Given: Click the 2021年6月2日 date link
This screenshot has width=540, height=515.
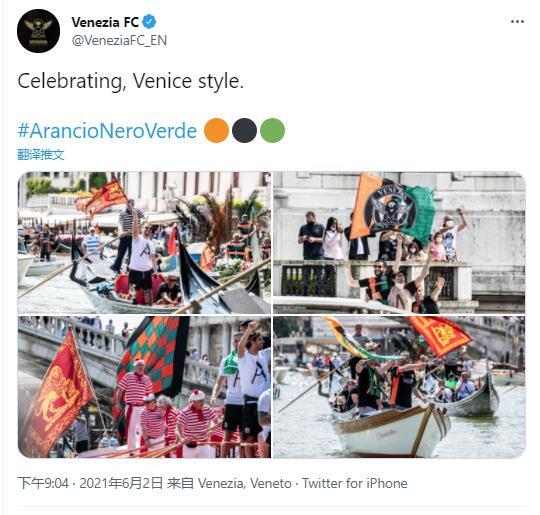Looking at the screenshot, I should pos(121,483).
